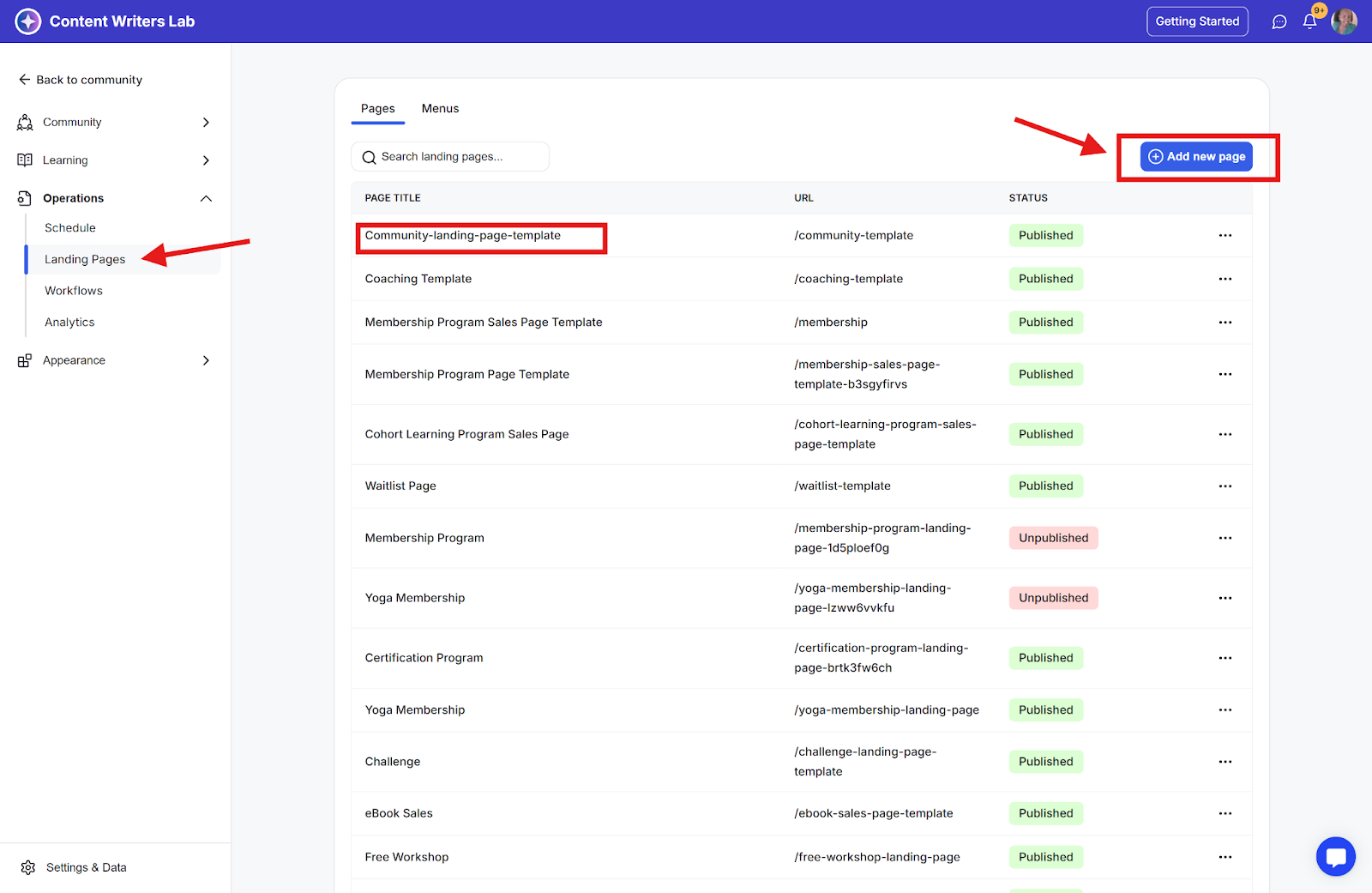Click the Operations sidebar icon
The height and width of the screenshot is (893, 1372).
pos(25,198)
